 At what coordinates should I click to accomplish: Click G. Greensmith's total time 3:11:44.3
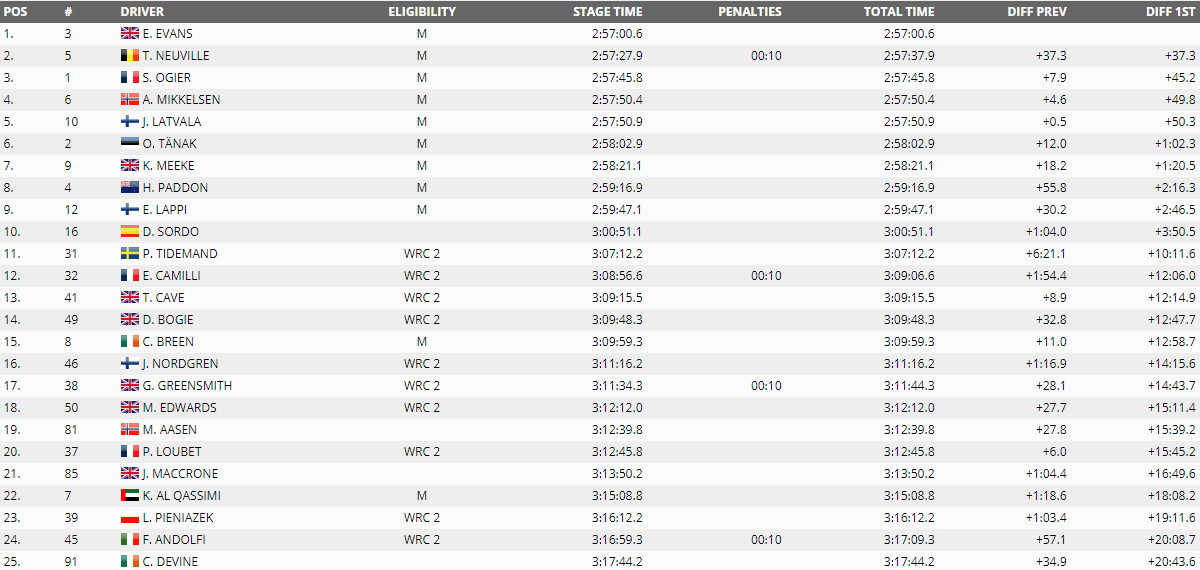tap(909, 385)
